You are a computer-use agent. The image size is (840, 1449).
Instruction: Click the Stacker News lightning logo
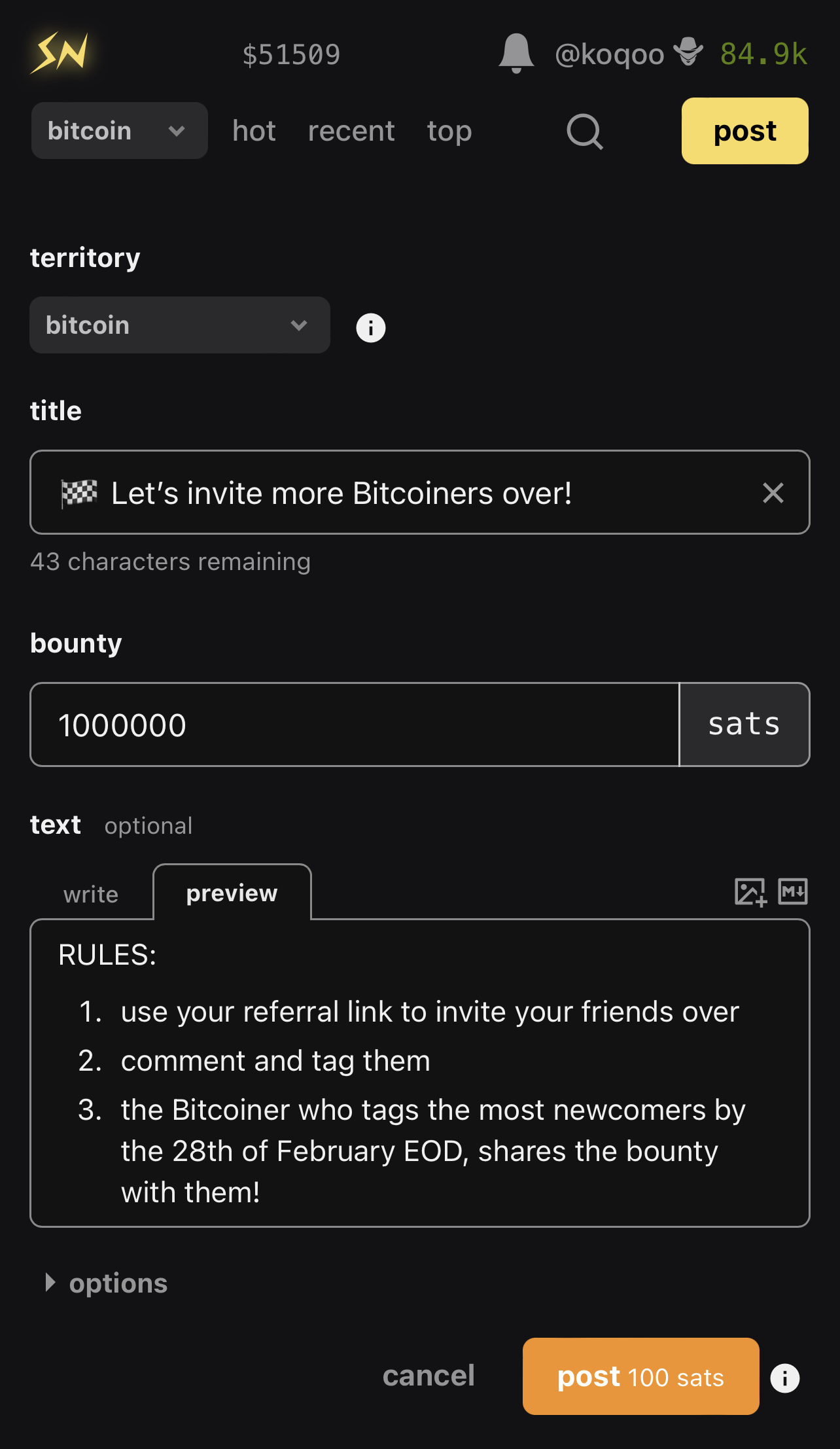point(60,53)
